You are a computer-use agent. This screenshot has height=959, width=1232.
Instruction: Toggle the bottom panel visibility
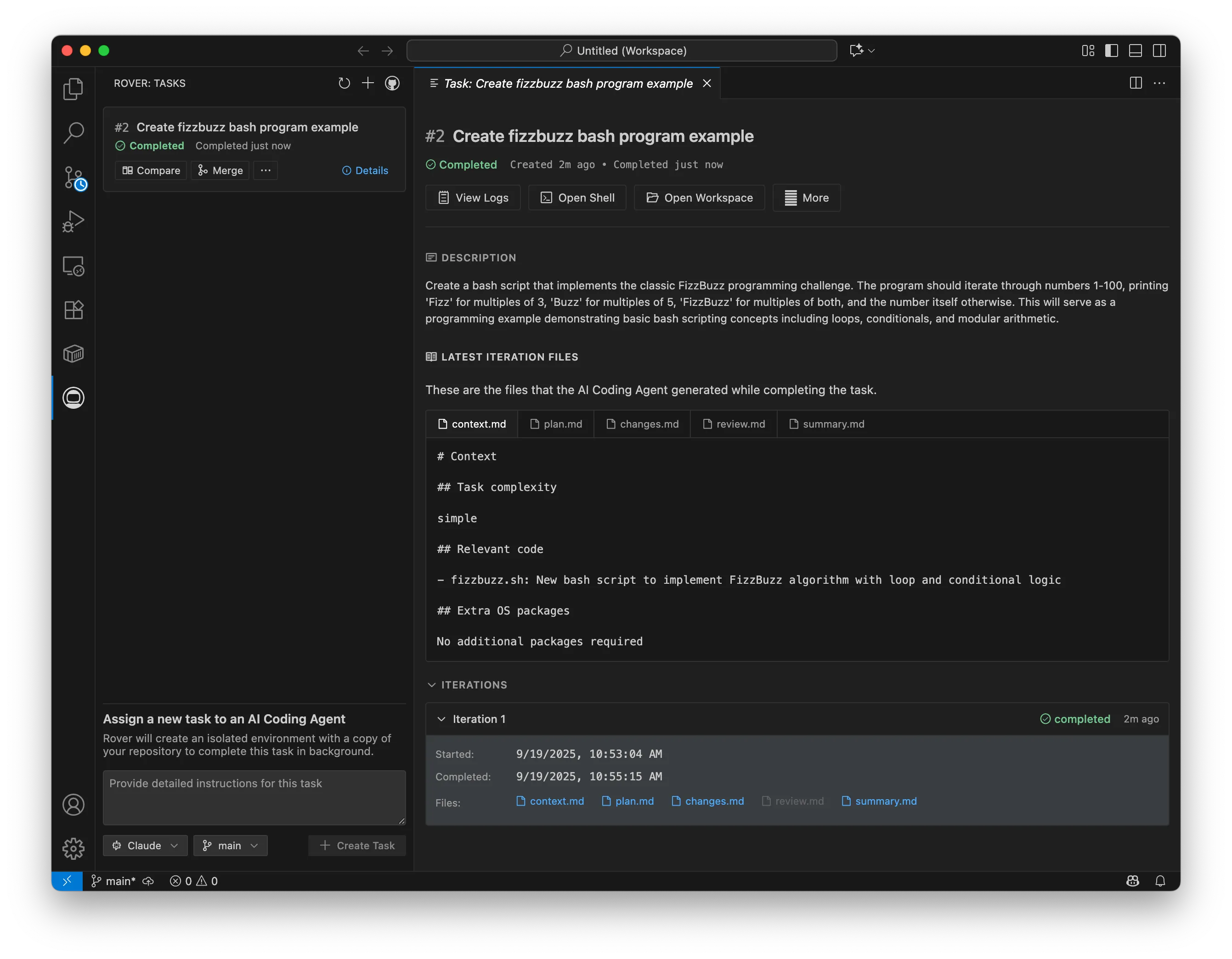point(1136,50)
